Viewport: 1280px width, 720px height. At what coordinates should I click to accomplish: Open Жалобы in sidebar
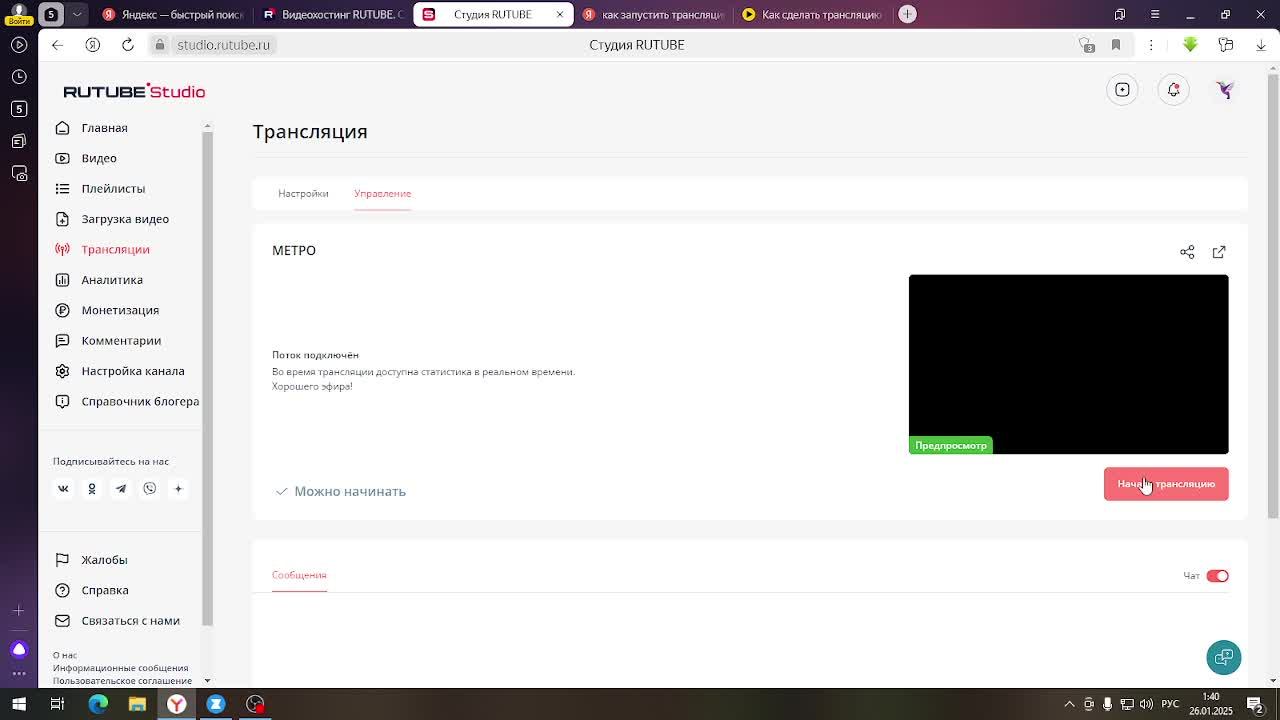[104, 560]
